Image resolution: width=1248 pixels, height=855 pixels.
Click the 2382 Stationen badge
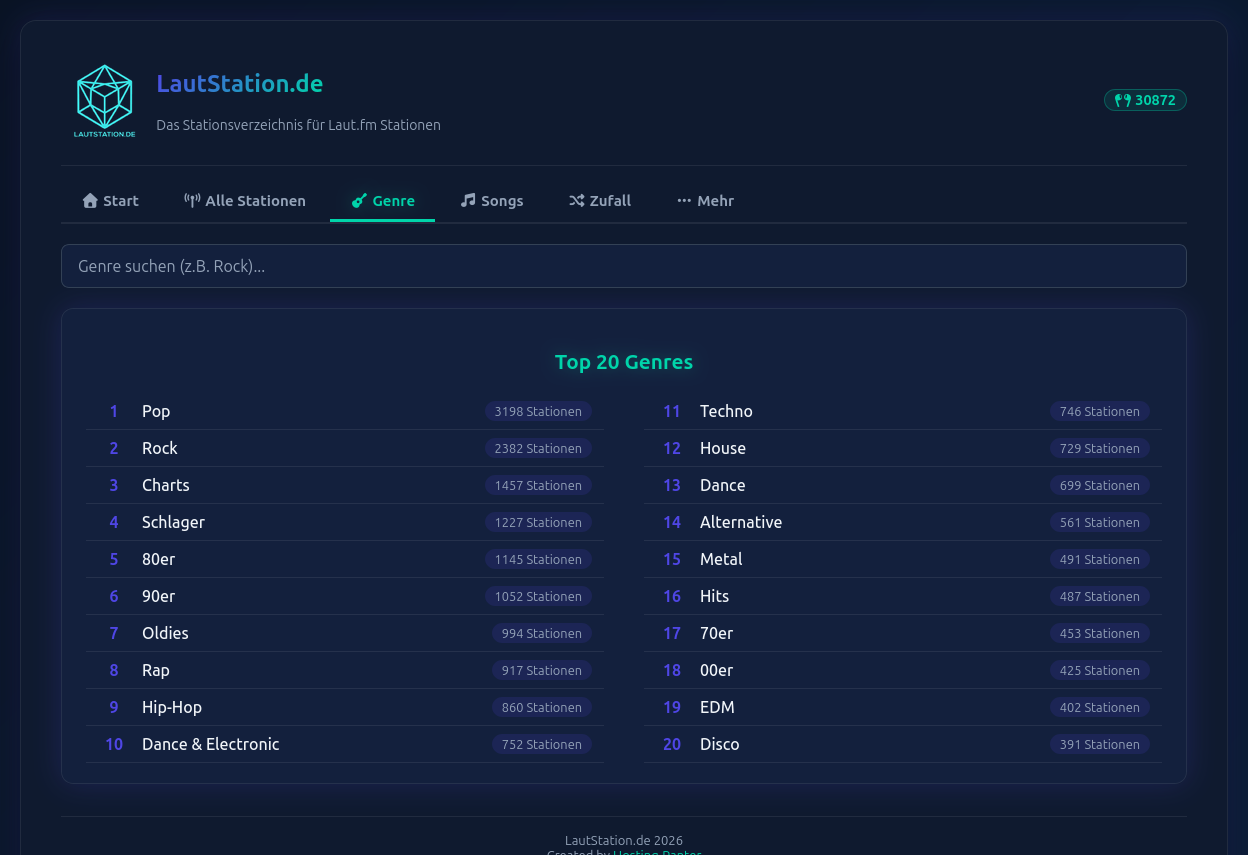pos(538,448)
